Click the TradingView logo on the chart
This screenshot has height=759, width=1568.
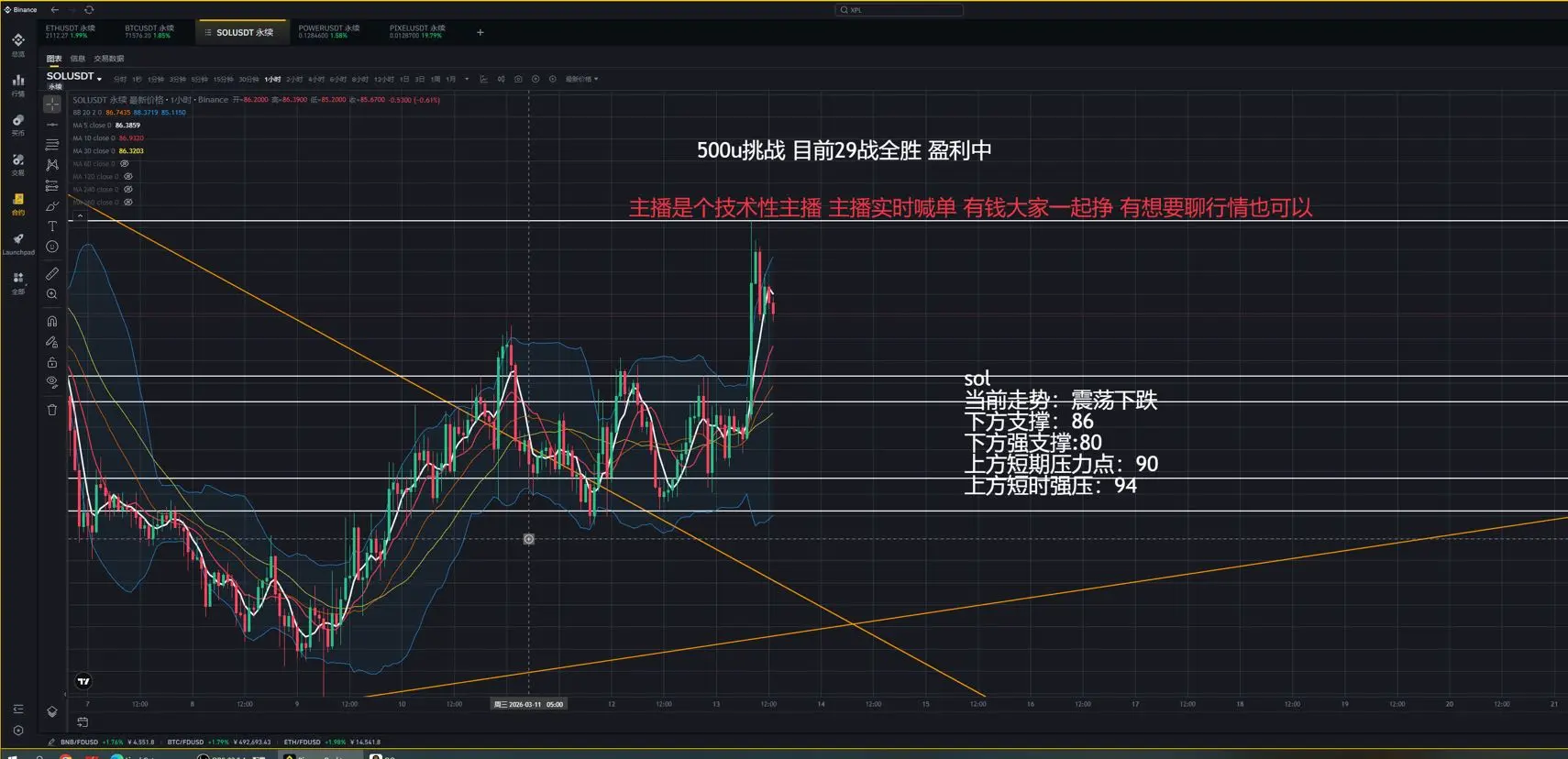[83, 681]
